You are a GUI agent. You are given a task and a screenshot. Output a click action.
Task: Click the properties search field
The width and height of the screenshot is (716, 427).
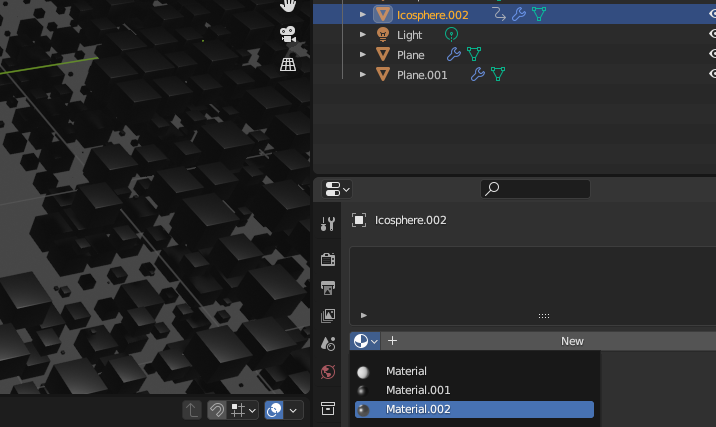click(535, 189)
